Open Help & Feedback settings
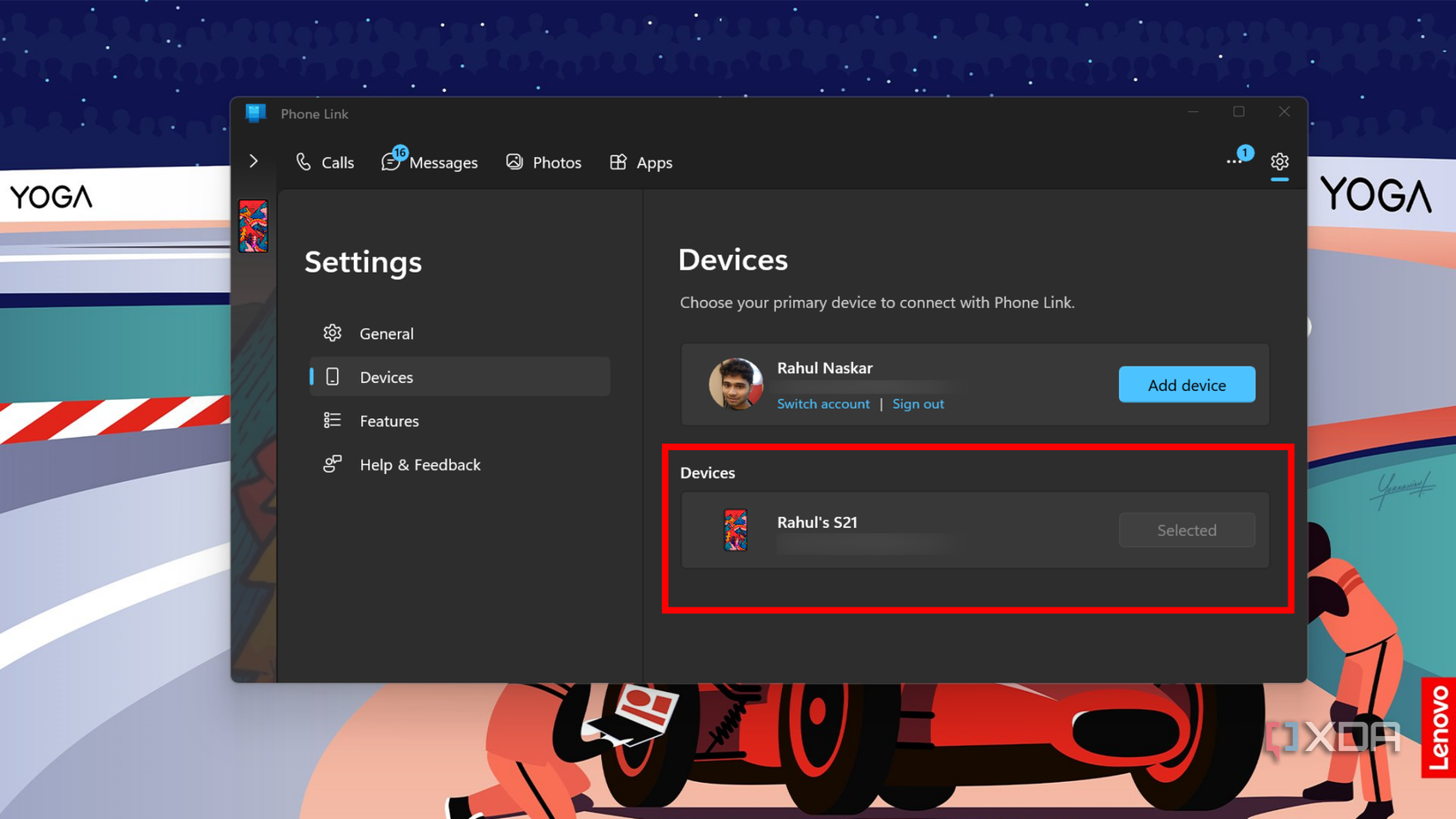Image resolution: width=1456 pixels, height=819 pixels. click(419, 464)
